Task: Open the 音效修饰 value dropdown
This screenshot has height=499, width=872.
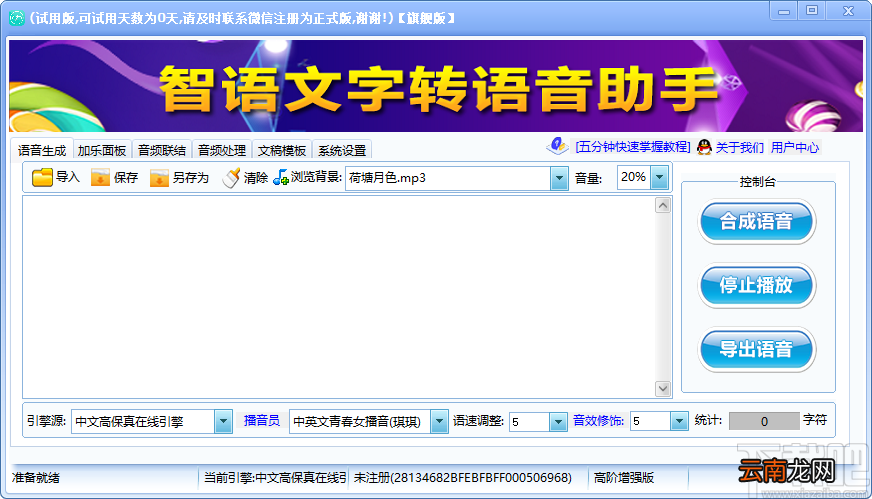Action: (x=679, y=422)
